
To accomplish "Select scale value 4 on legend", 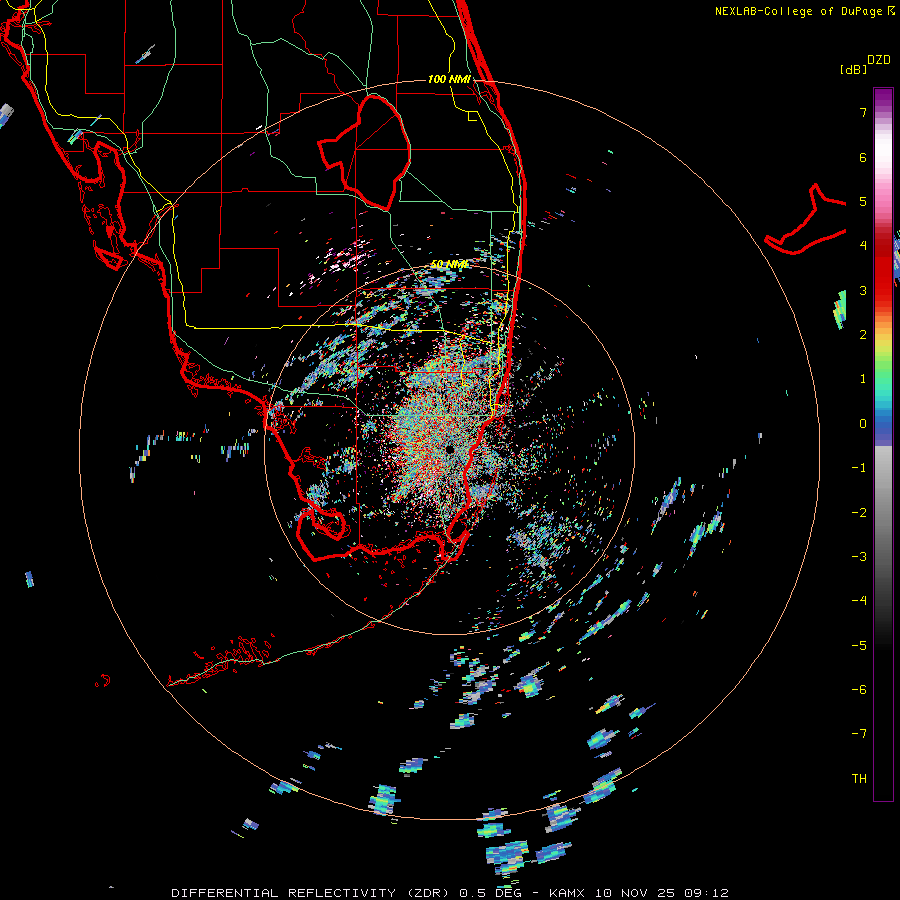I will pyautogui.click(x=863, y=246).
